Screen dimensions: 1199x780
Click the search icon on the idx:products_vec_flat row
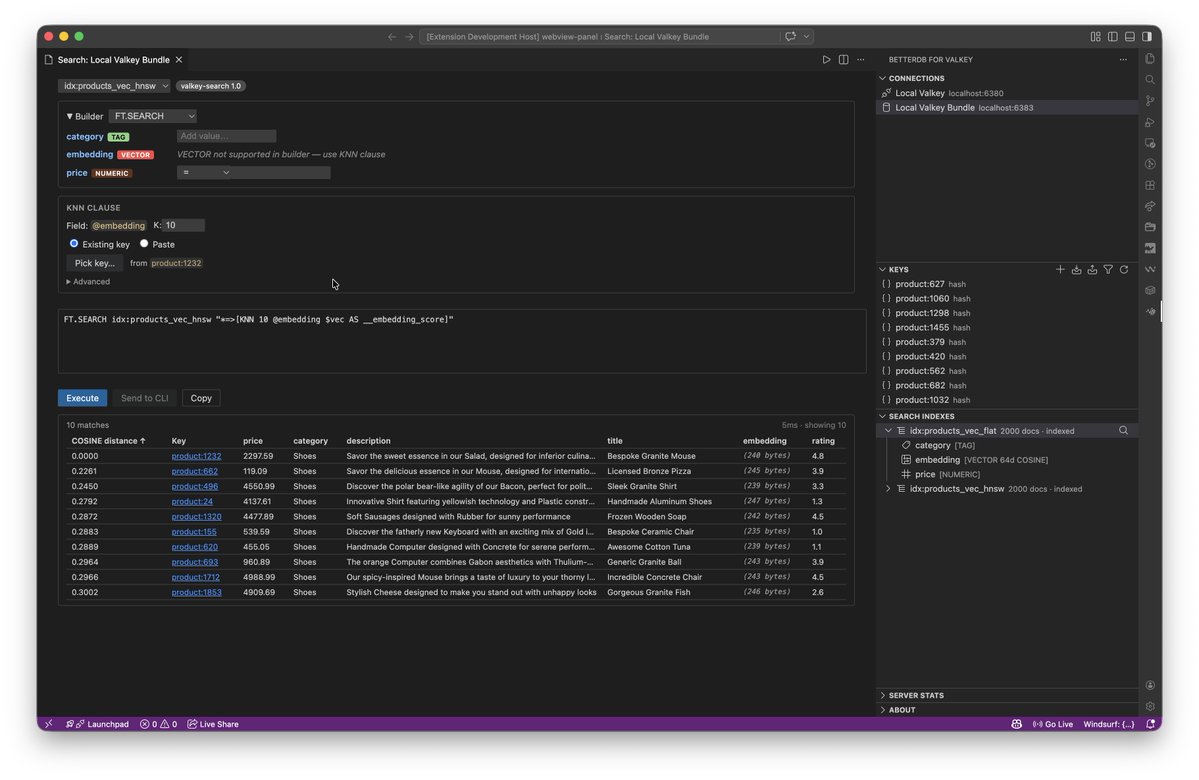[1123, 431]
